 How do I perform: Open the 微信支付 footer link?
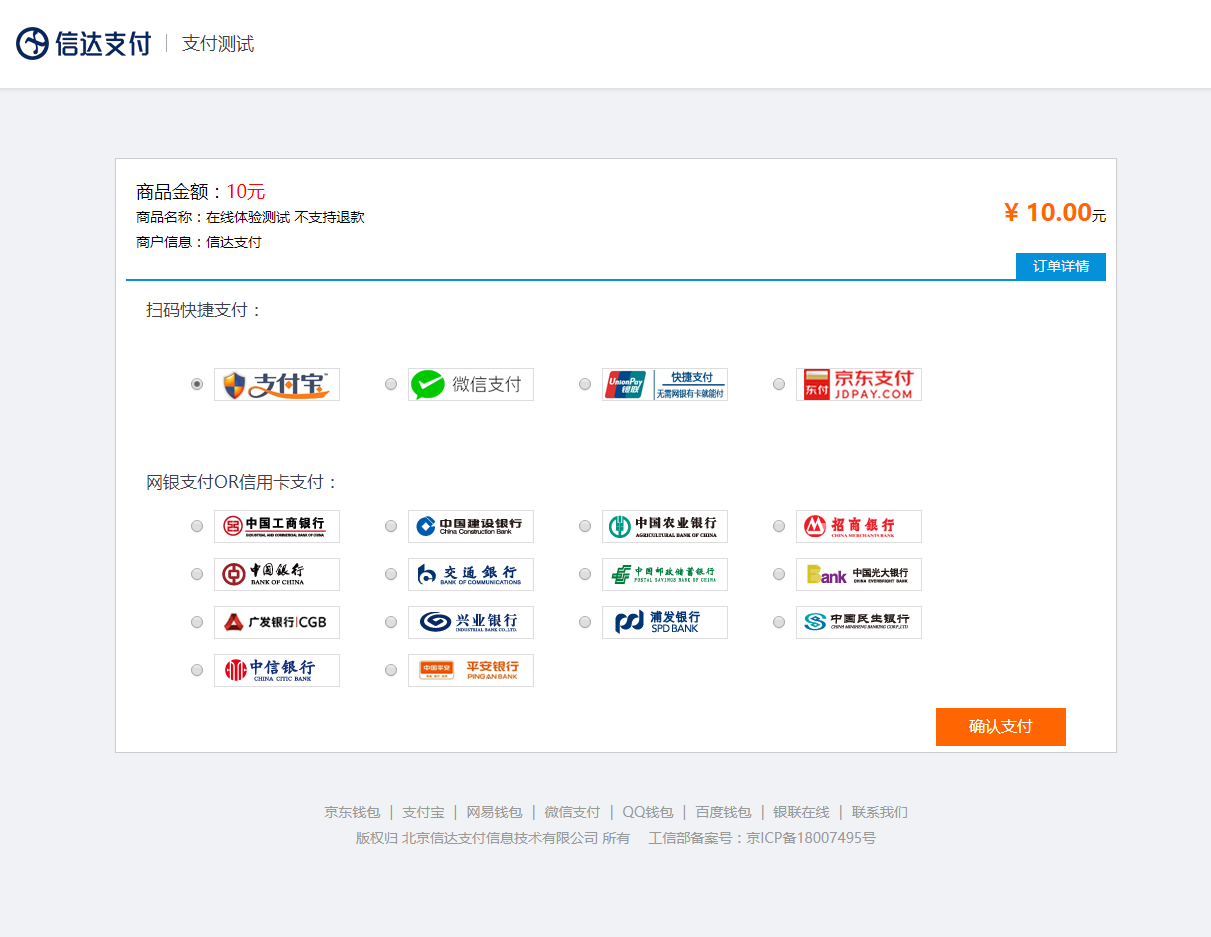pos(572,812)
